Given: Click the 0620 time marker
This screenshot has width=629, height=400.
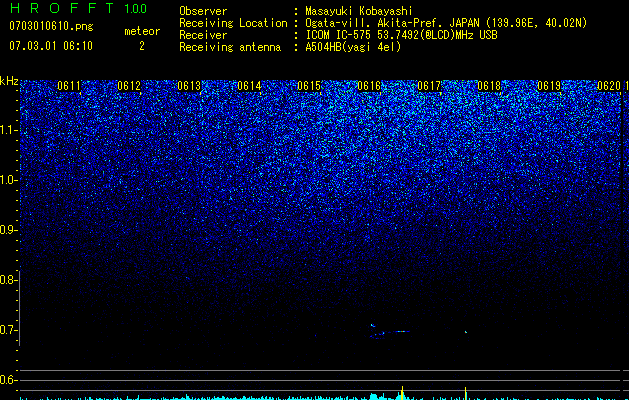Looking at the screenshot, I should 609,86.
